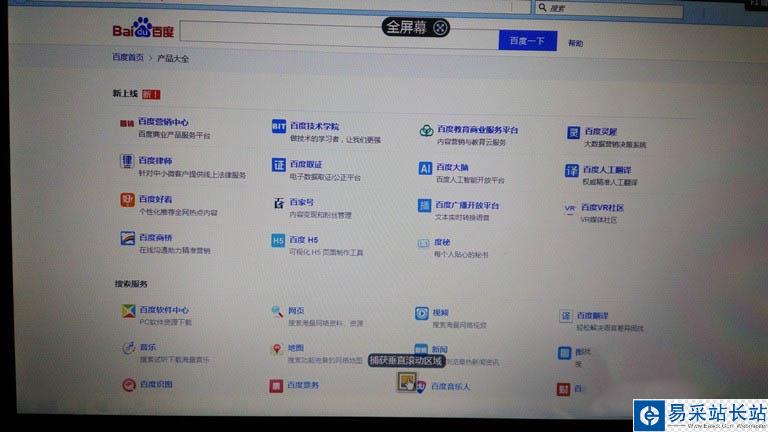Viewport: 768px width, 432px height.
Task: Click the H5 icon
Action: pos(278,240)
